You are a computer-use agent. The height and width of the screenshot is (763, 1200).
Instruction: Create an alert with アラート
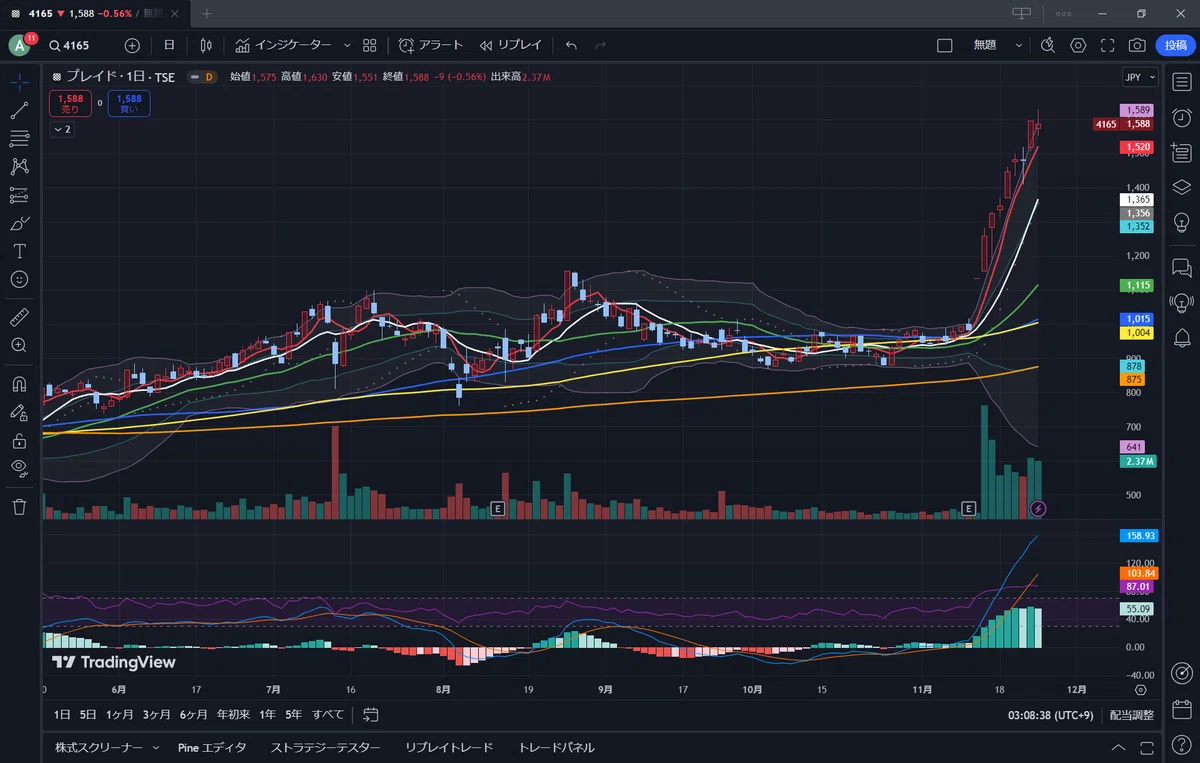click(431, 45)
